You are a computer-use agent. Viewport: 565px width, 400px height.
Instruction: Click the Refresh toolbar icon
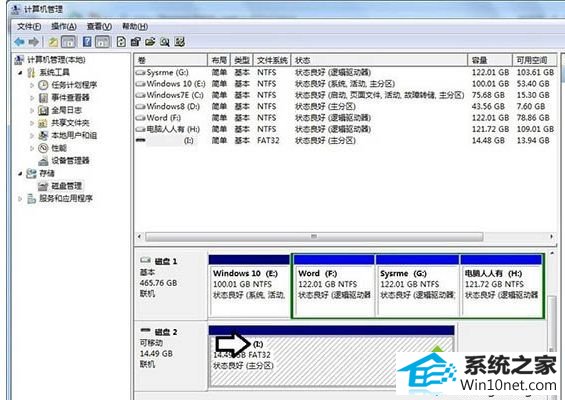[121, 42]
